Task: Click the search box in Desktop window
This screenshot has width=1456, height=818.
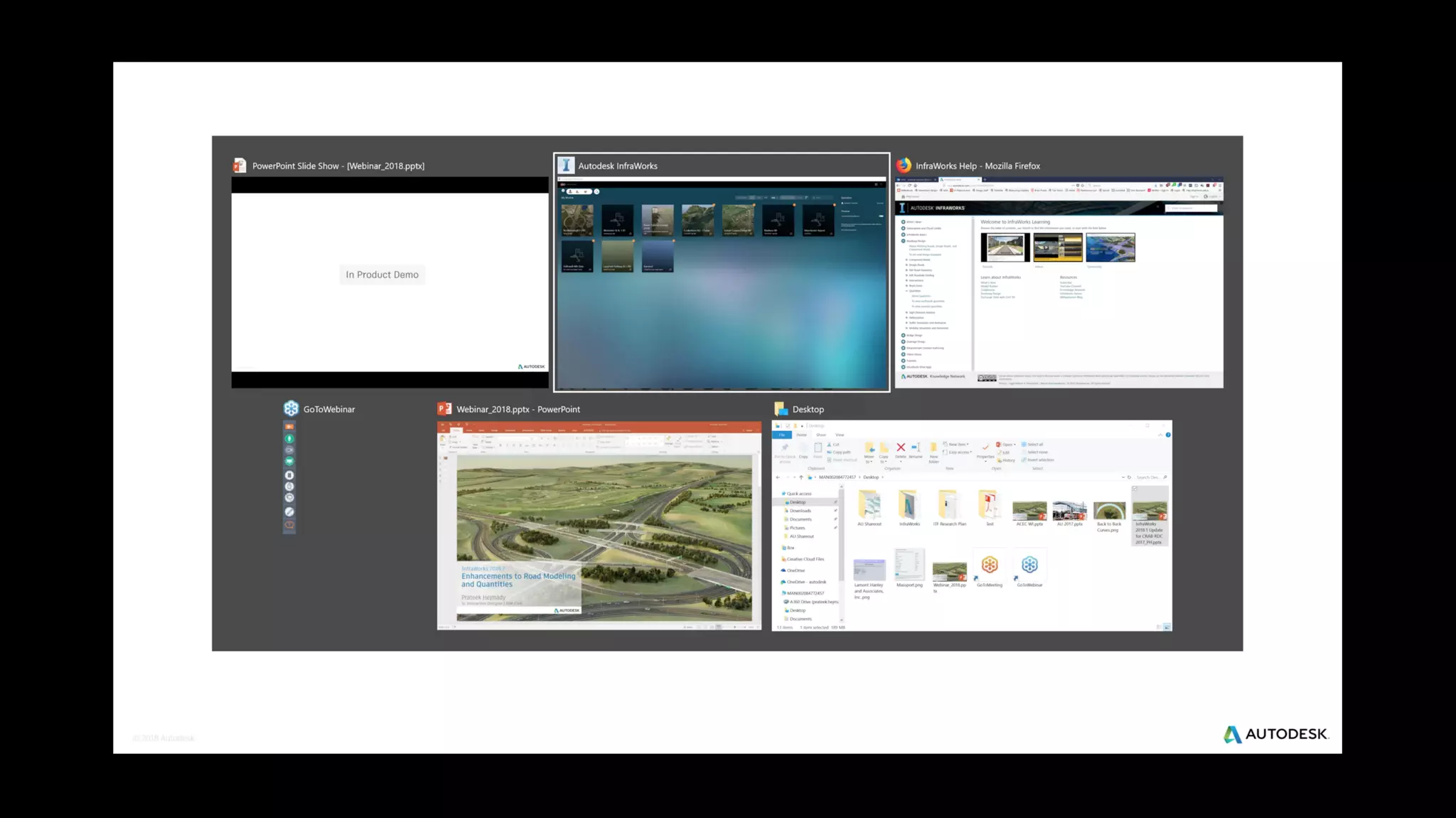Action: pos(1151,477)
